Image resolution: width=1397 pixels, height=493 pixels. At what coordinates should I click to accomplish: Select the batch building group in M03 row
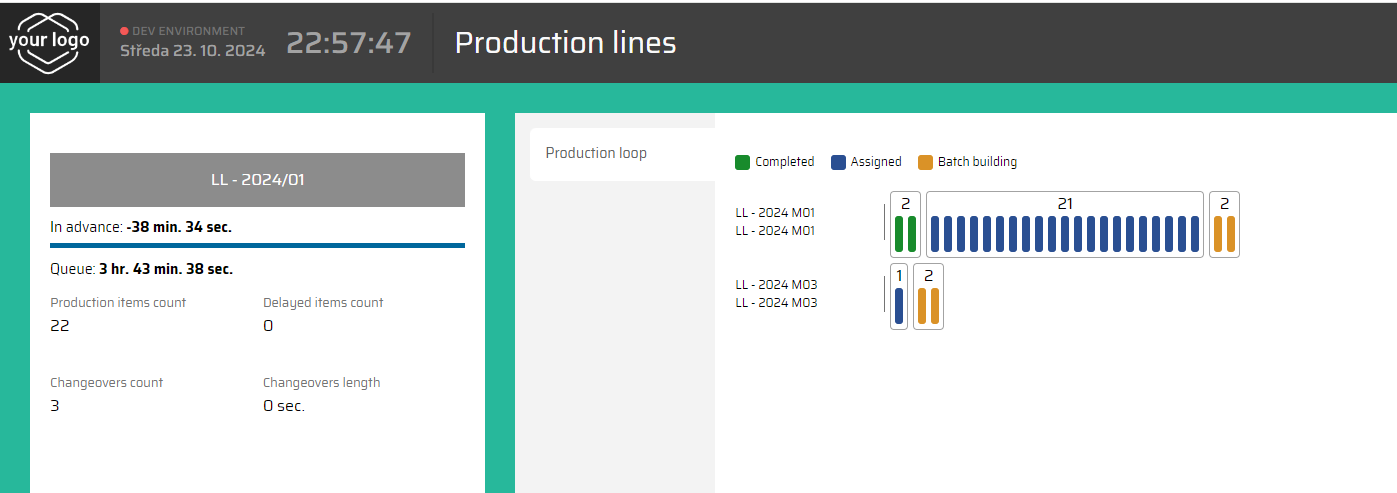pyautogui.click(x=928, y=296)
